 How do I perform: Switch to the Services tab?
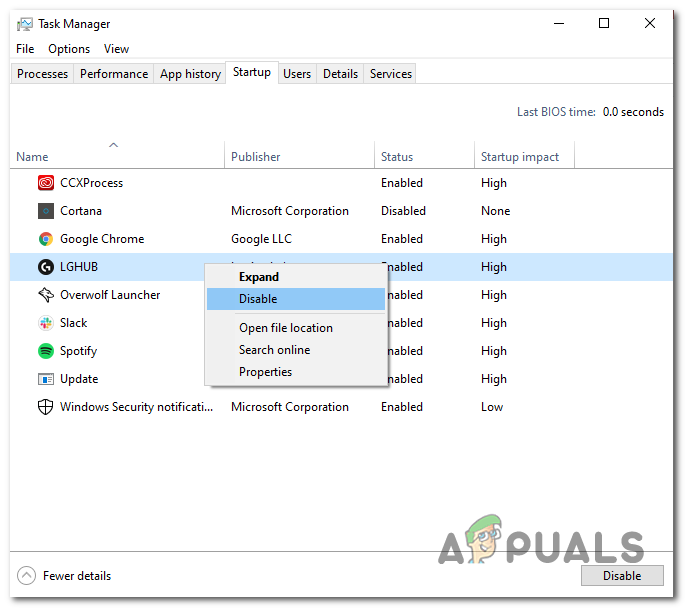(391, 74)
